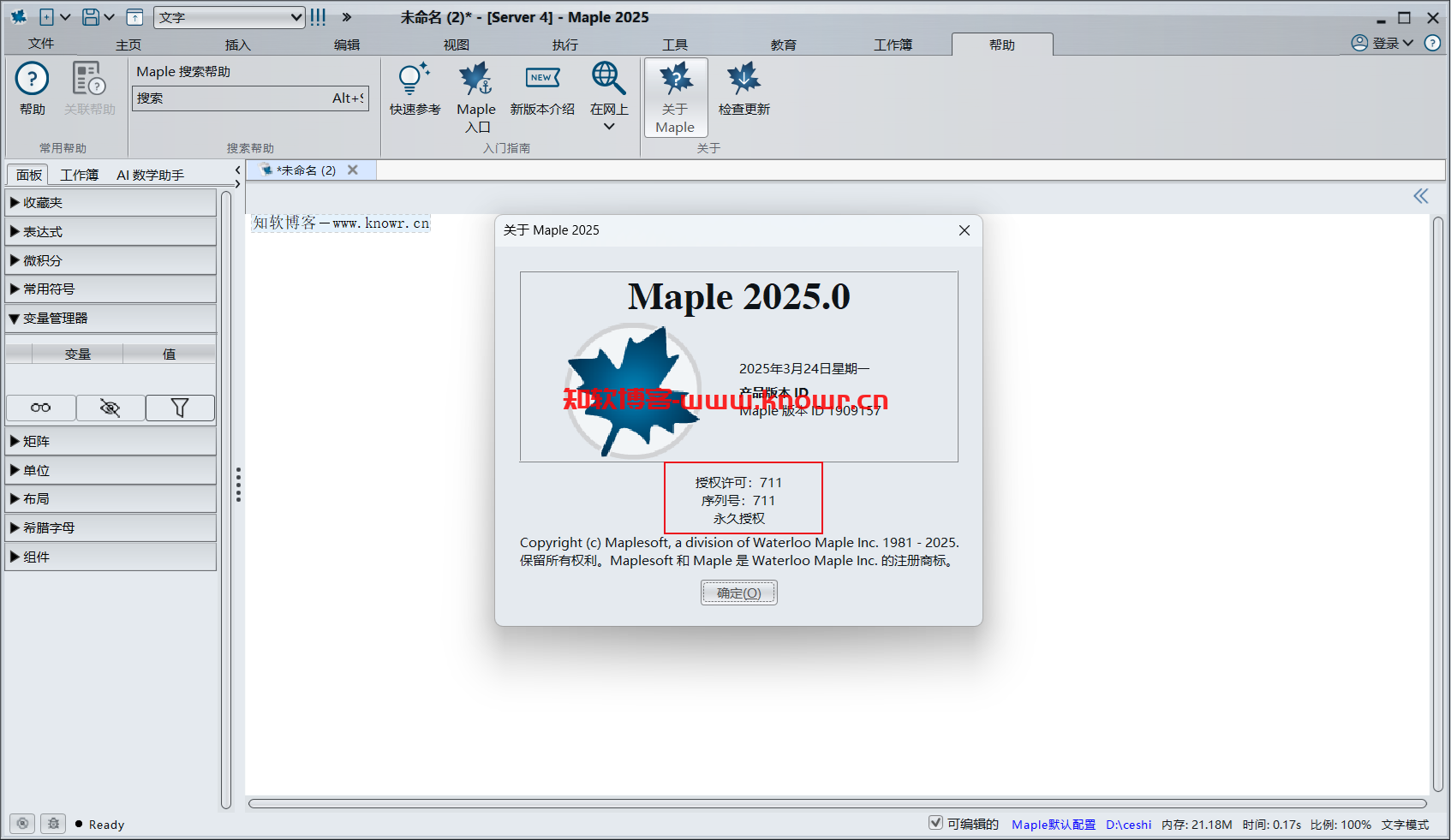Image resolution: width=1451 pixels, height=840 pixels.
Task: Click the Variable (变量) column header
Action: (78, 354)
